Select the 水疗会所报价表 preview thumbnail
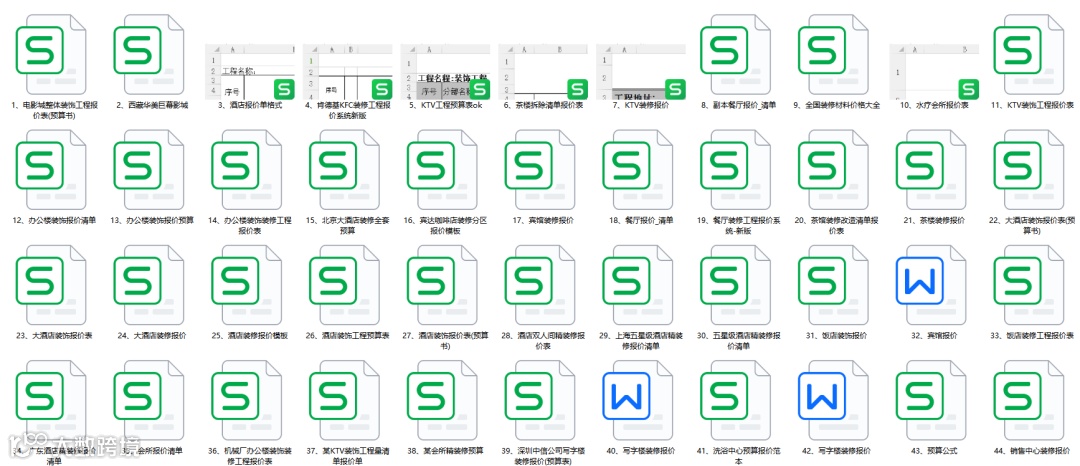 935,72
